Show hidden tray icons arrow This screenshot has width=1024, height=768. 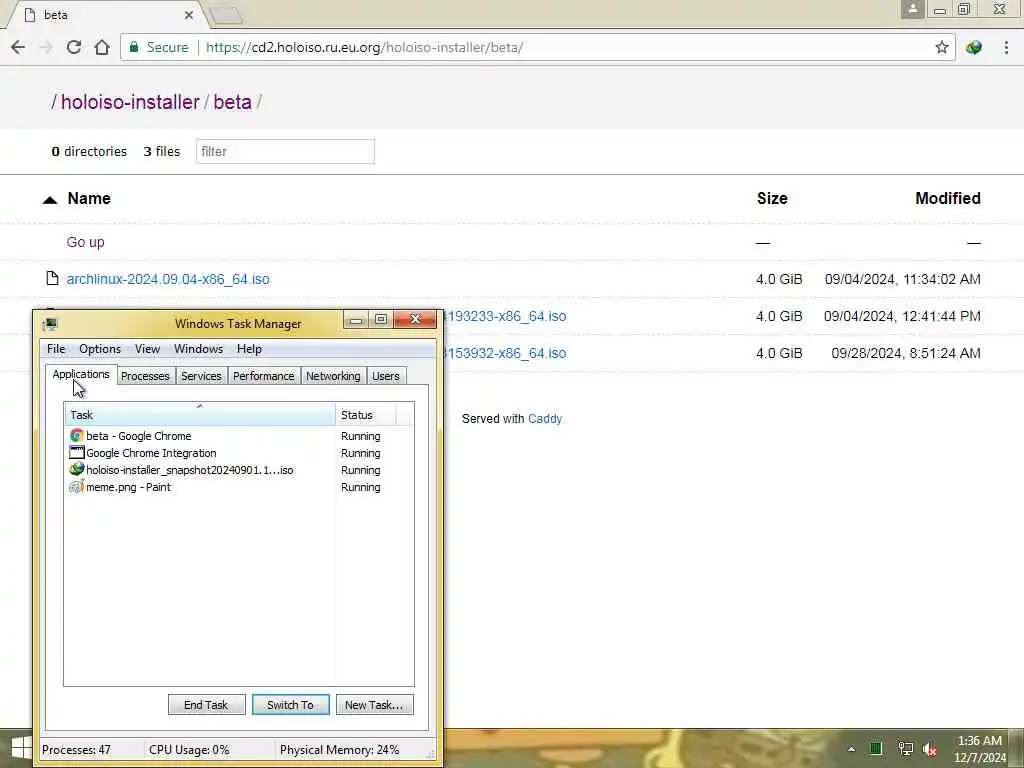coord(851,749)
